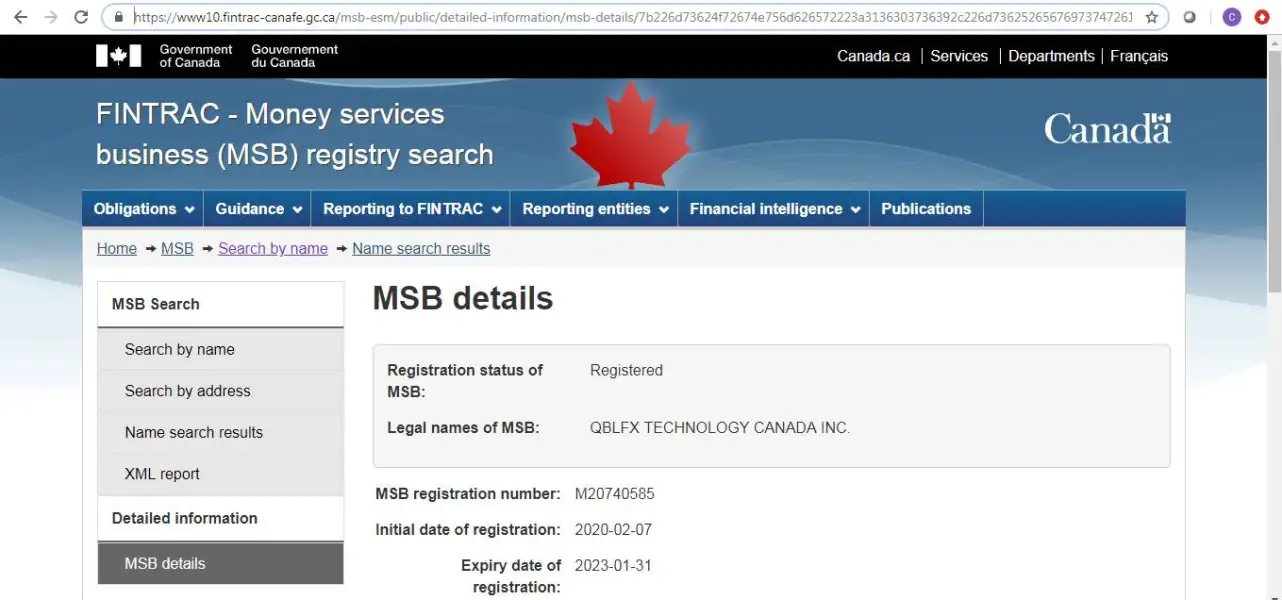Click registration number M20740585

pos(615,494)
